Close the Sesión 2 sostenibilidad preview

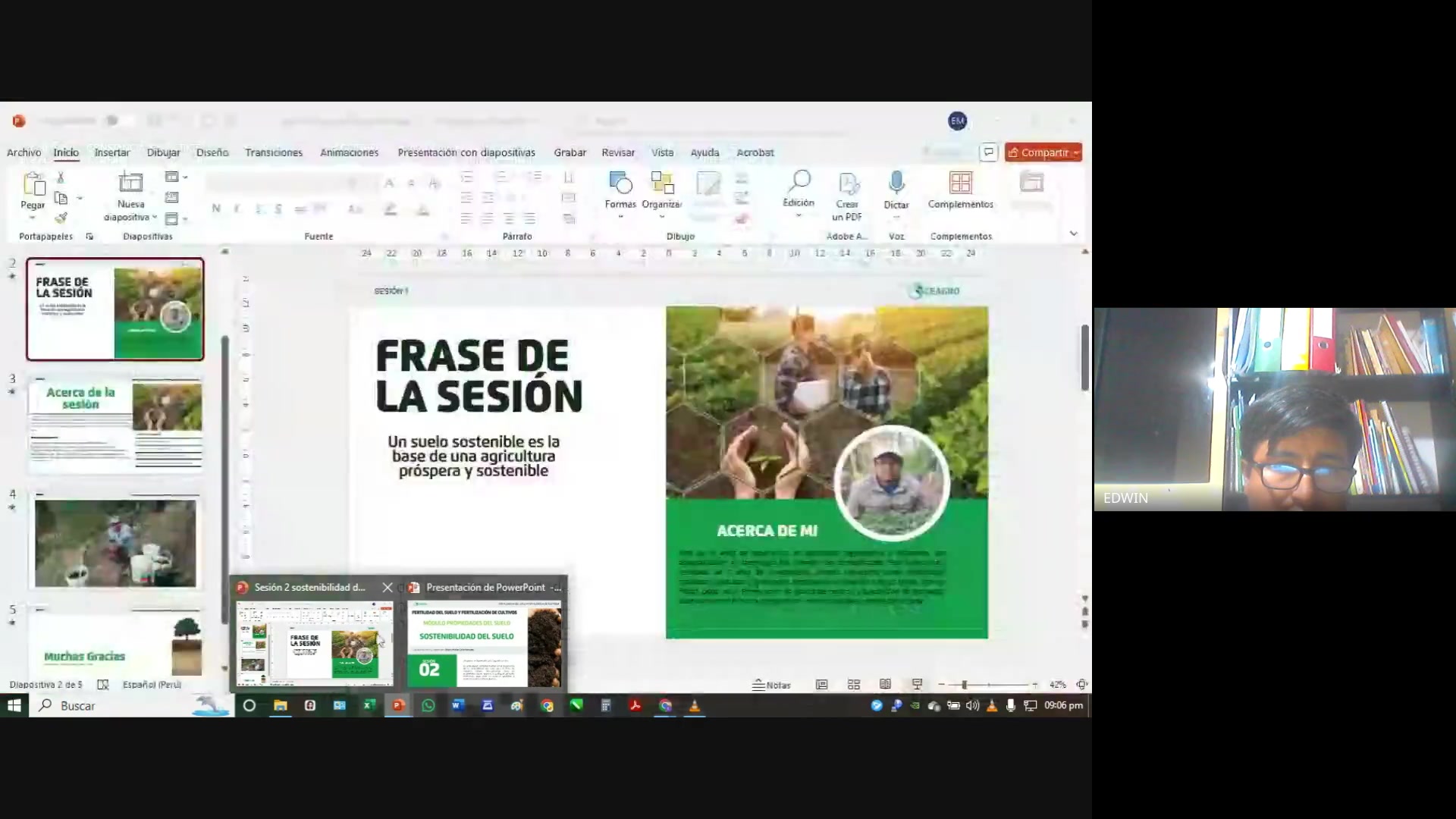(x=388, y=588)
